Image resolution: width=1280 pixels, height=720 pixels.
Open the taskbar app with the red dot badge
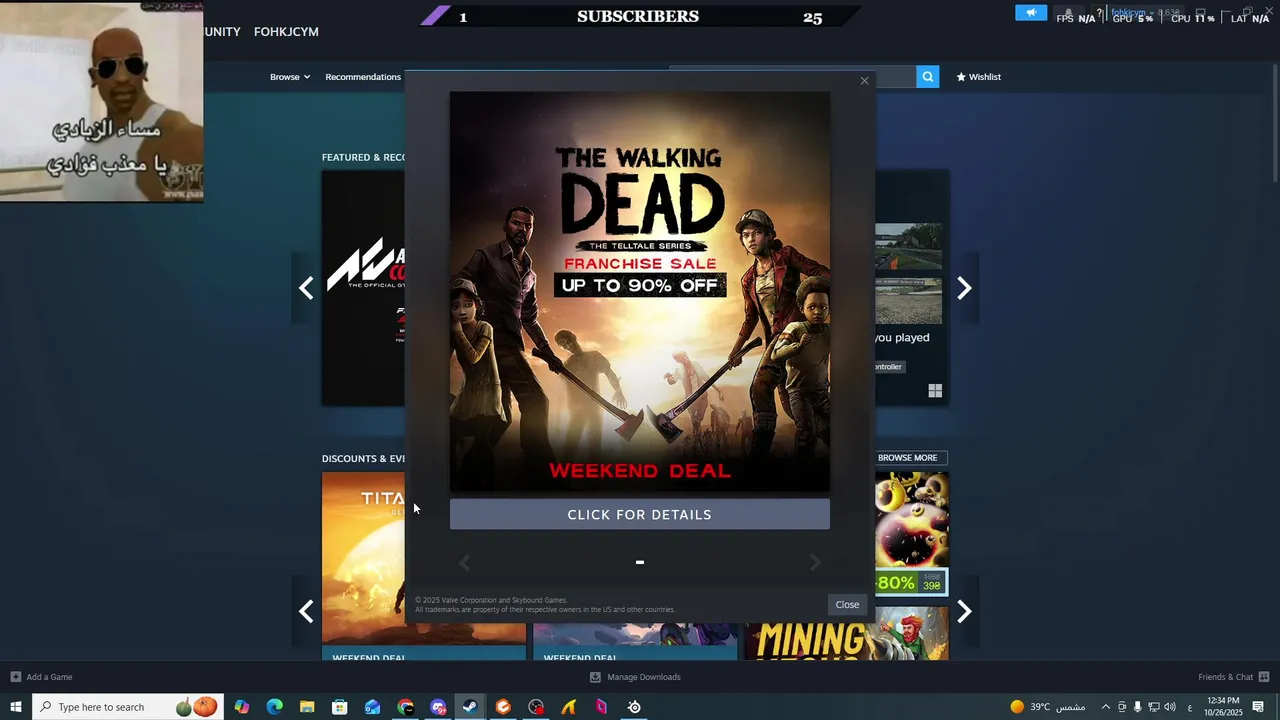click(x=536, y=707)
